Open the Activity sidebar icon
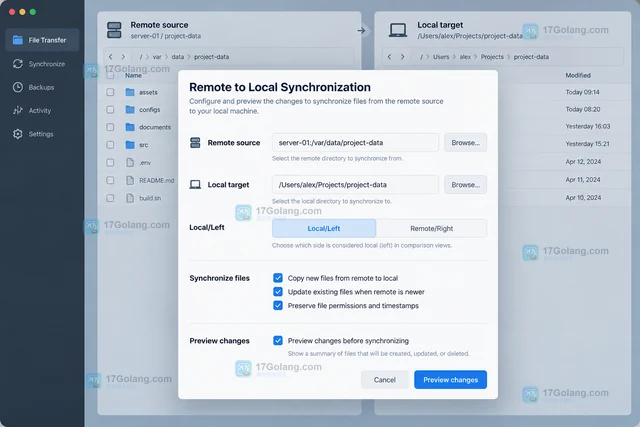Image resolution: width=640 pixels, height=427 pixels. [x=18, y=110]
